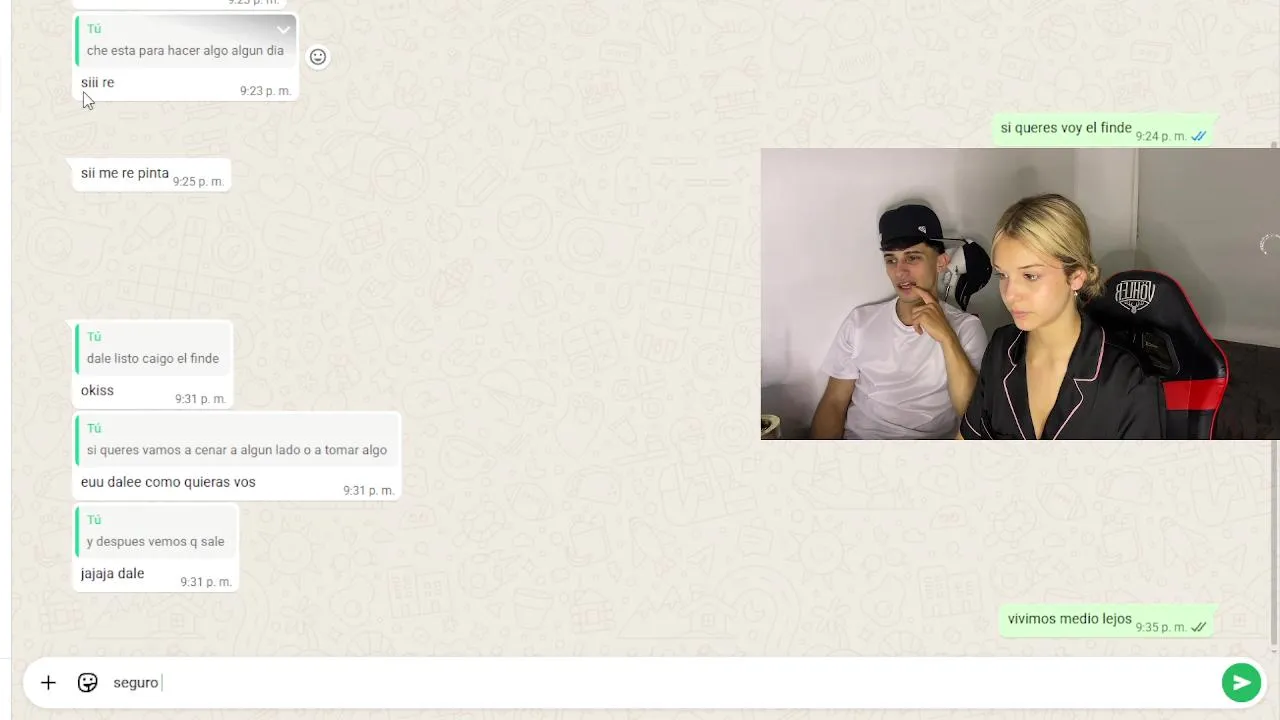The width and height of the screenshot is (1280, 720).
Task: Open quoted message 'che esta para hacer algo algun dia'
Action: (185, 40)
